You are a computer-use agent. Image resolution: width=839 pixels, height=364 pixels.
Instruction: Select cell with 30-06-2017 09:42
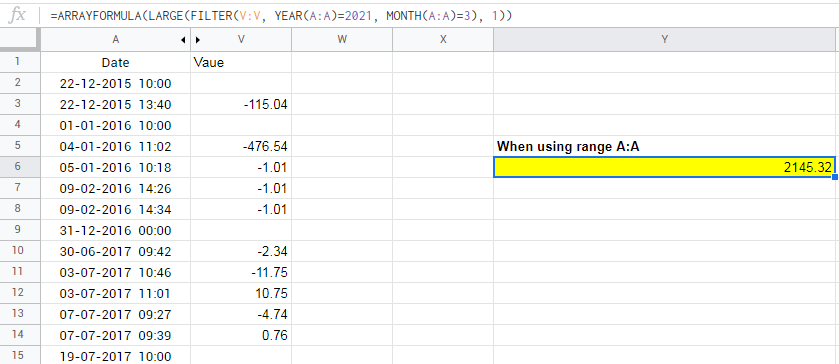pyautogui.click(x=116, y=251)
